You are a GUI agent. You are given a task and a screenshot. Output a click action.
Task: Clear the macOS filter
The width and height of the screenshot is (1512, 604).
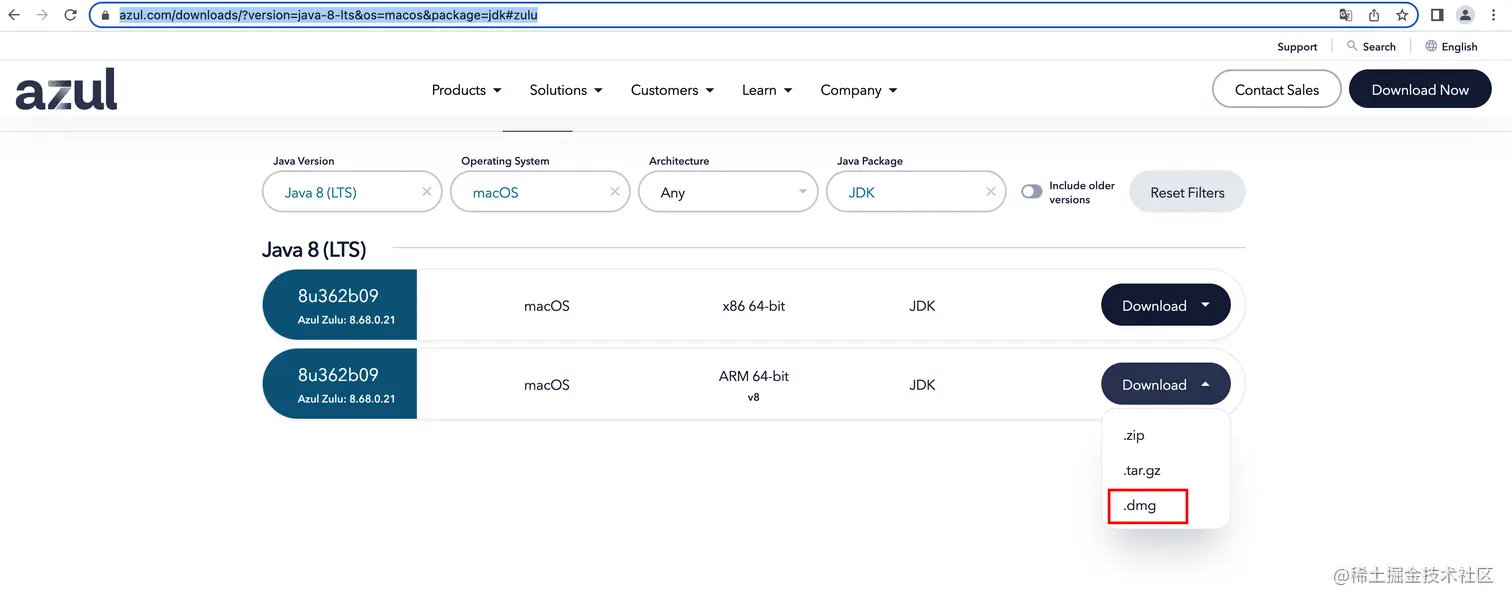click(x=615, y=192)
